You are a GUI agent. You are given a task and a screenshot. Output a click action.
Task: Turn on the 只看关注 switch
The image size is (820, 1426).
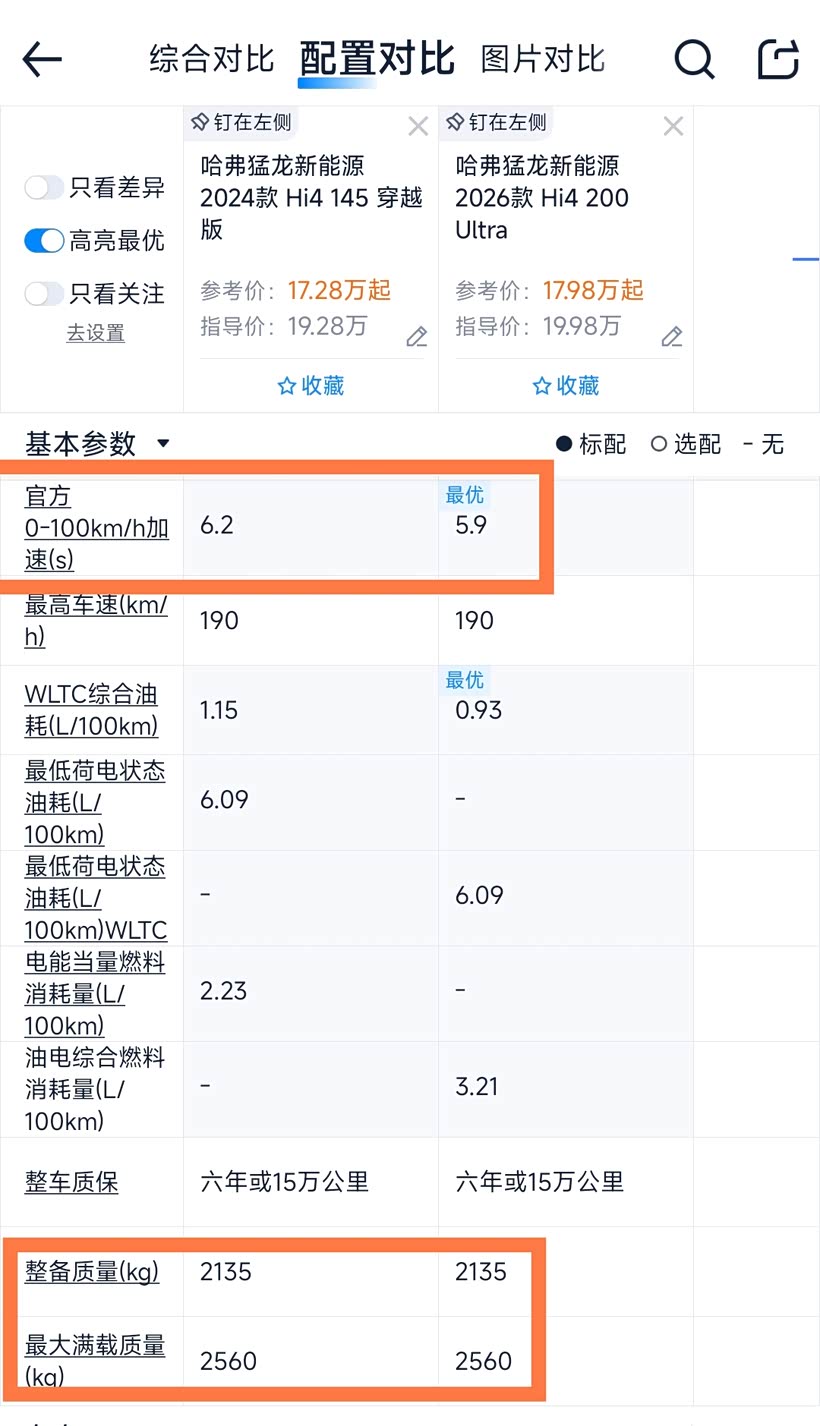pyautogui.click(x=44, y=294)
